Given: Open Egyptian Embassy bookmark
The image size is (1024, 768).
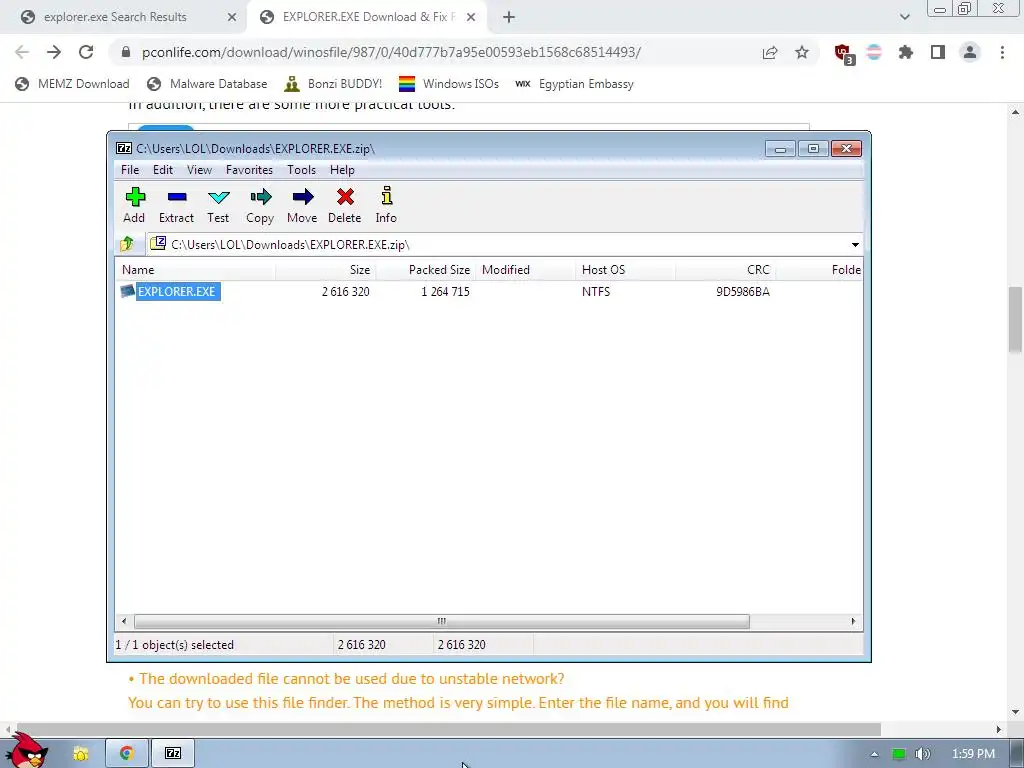Looking at the screenshot, I should 575,84.
